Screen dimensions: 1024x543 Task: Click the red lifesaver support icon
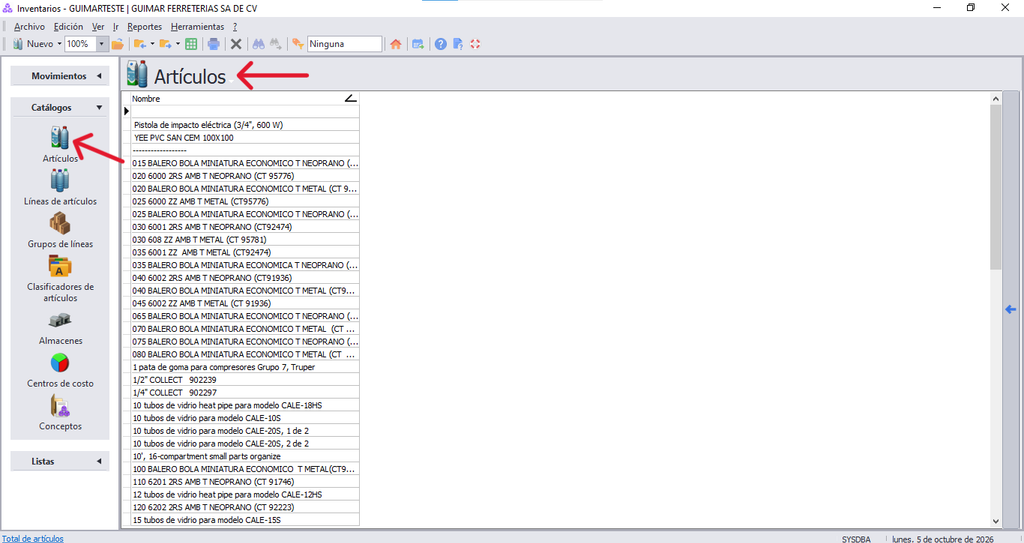click(x=475, y=44)
